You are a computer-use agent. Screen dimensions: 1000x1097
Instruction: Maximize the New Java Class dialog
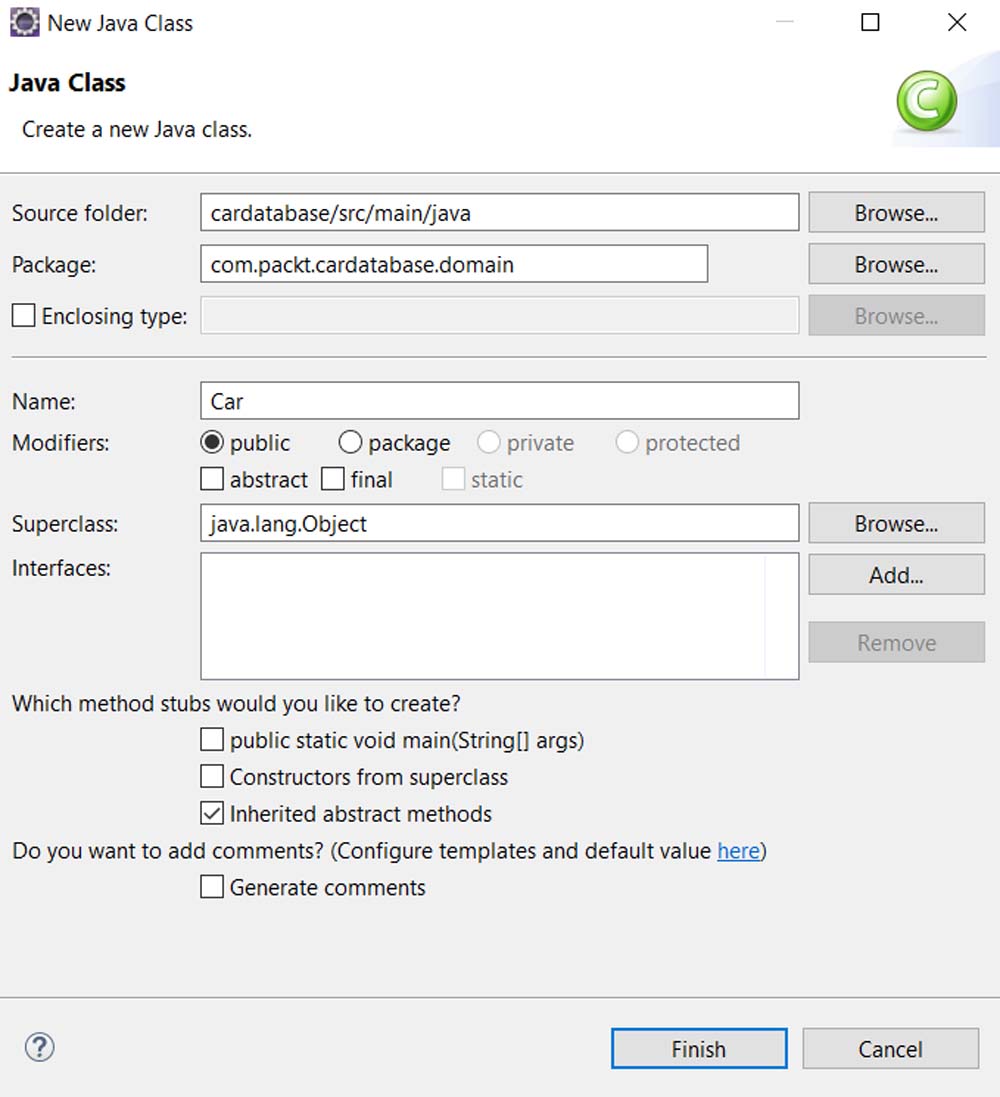click(871, 23)
